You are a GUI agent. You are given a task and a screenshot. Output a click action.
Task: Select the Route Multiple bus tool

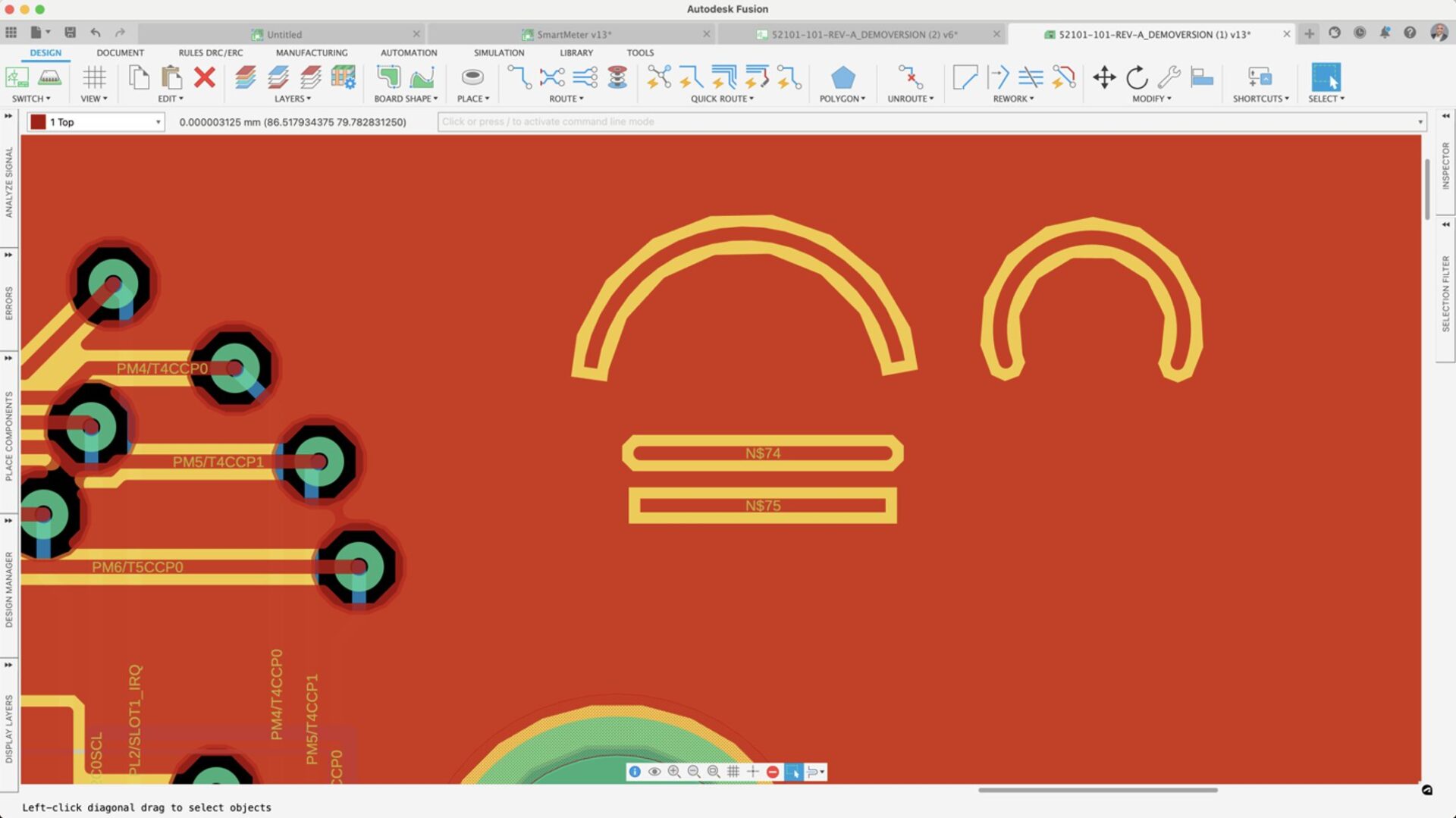[x=585, y=77]
